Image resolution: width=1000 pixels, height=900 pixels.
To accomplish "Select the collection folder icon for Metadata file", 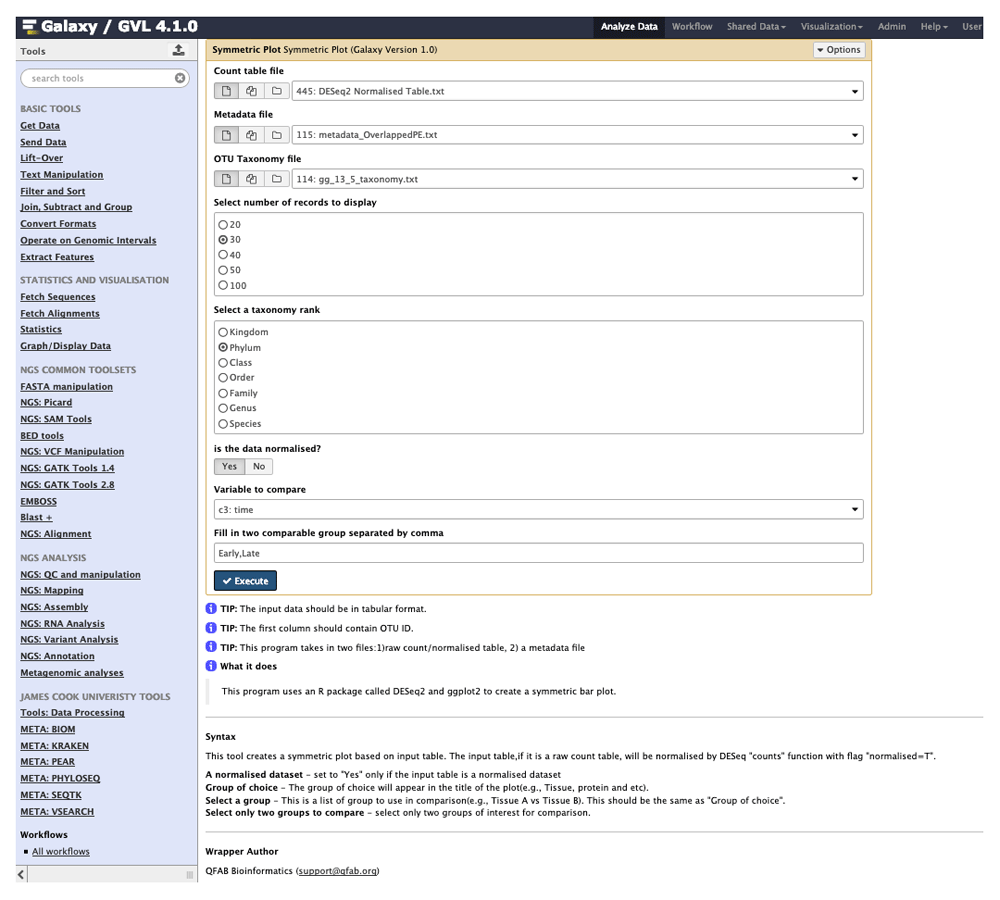I will coord(278,134).
